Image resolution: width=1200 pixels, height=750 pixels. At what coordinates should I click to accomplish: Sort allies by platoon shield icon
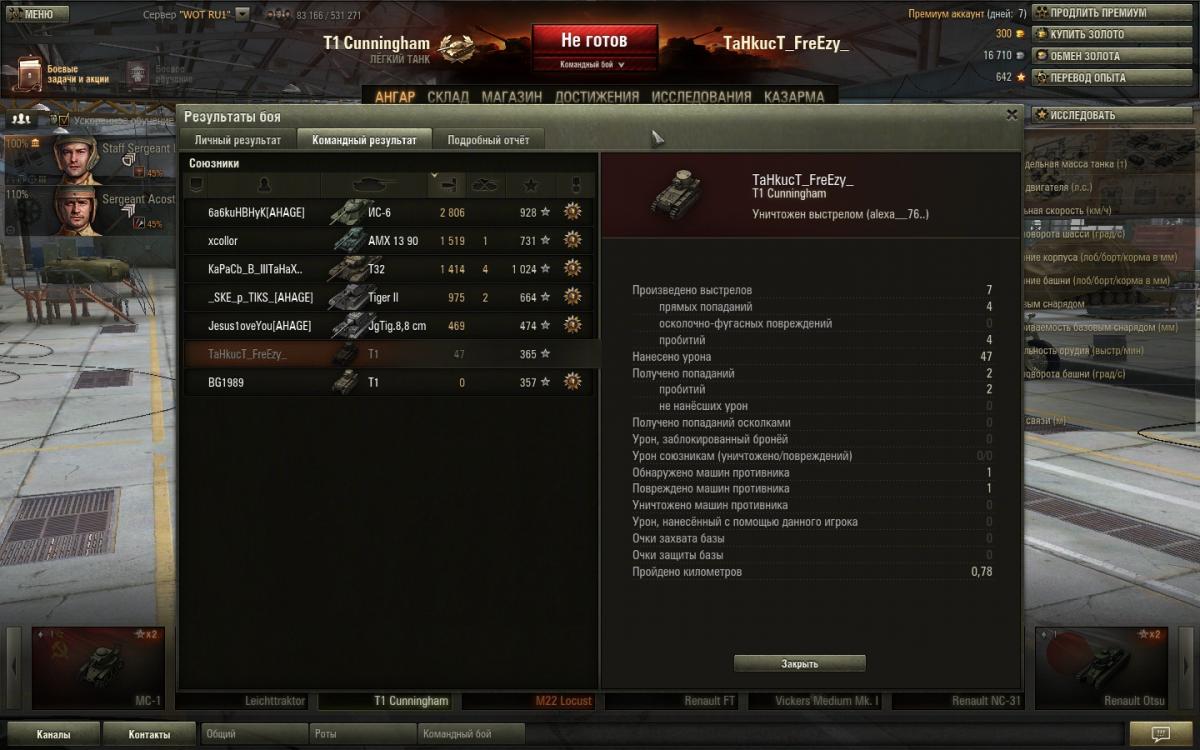coord(196,185)
